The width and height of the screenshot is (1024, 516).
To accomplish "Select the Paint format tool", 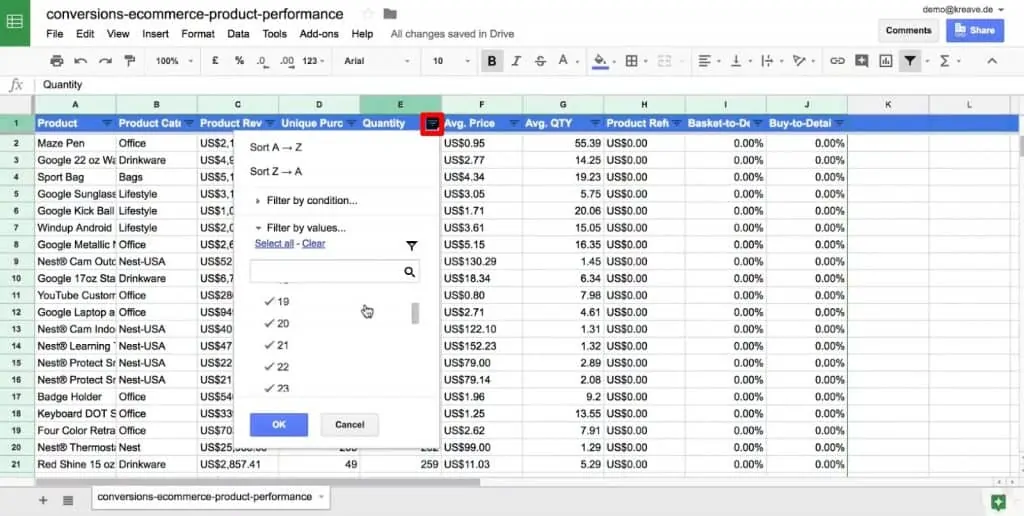I will point(129,61).
